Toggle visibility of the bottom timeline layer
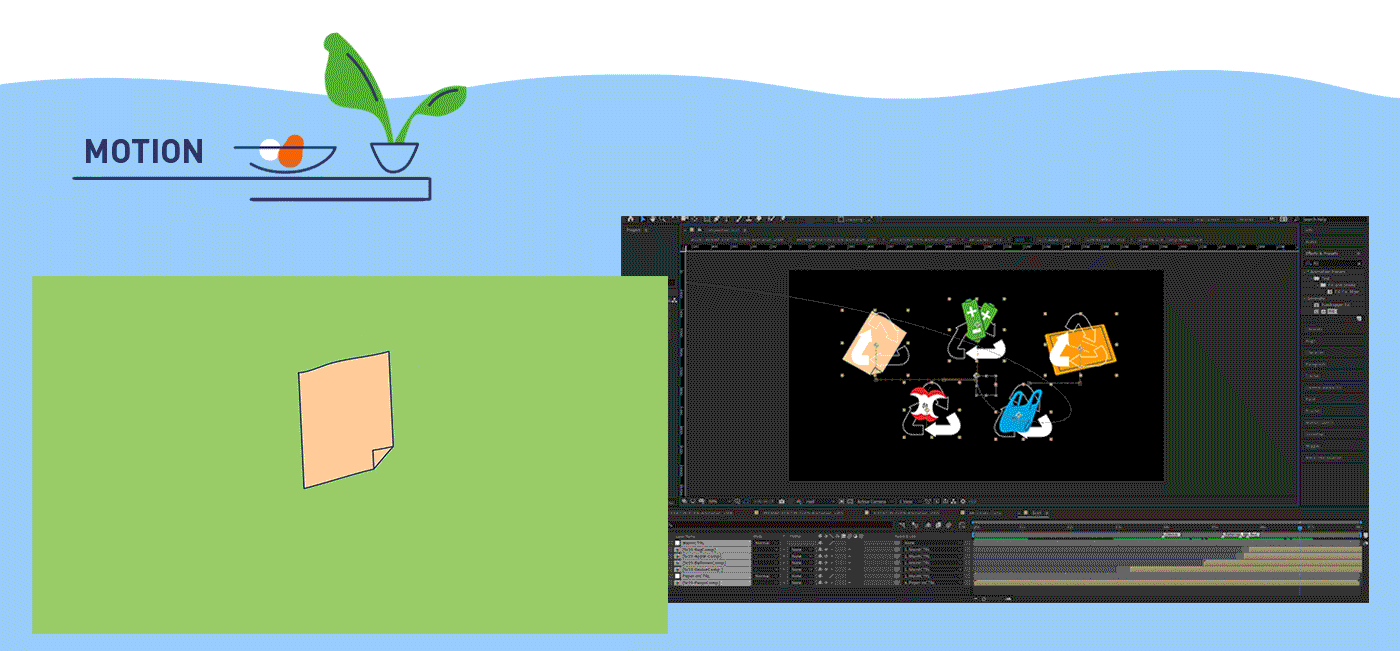 (x=677, y=582)
